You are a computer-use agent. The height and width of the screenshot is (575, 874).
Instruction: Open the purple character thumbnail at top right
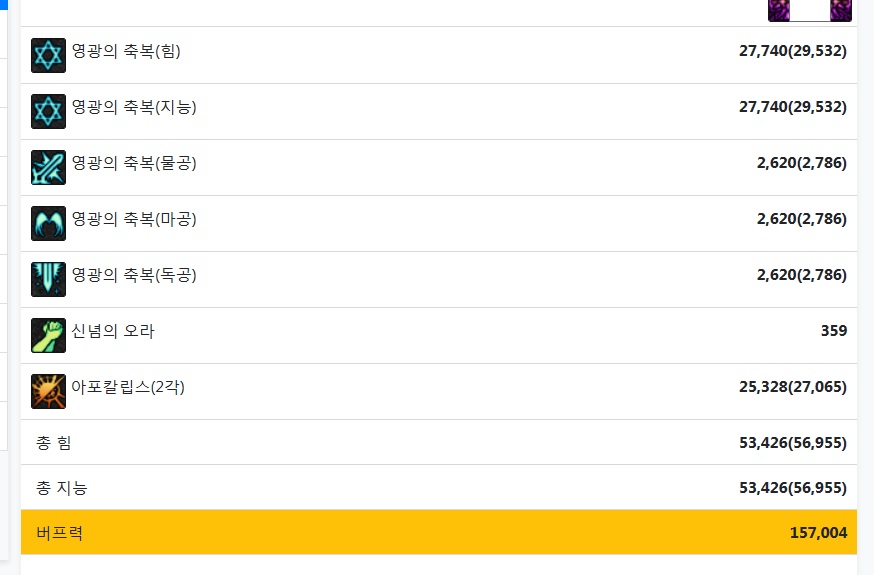point(809,11)
